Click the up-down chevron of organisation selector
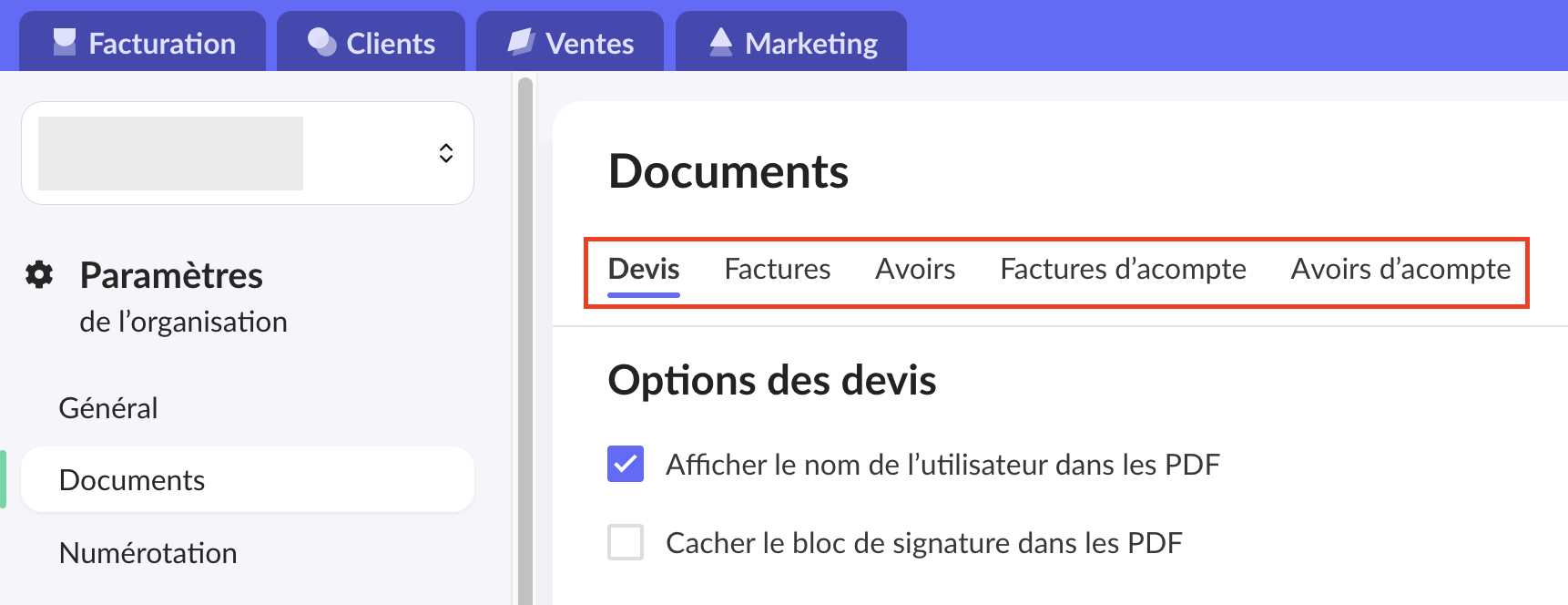This screenshot has width=1568, height=605. pos(446,153)
